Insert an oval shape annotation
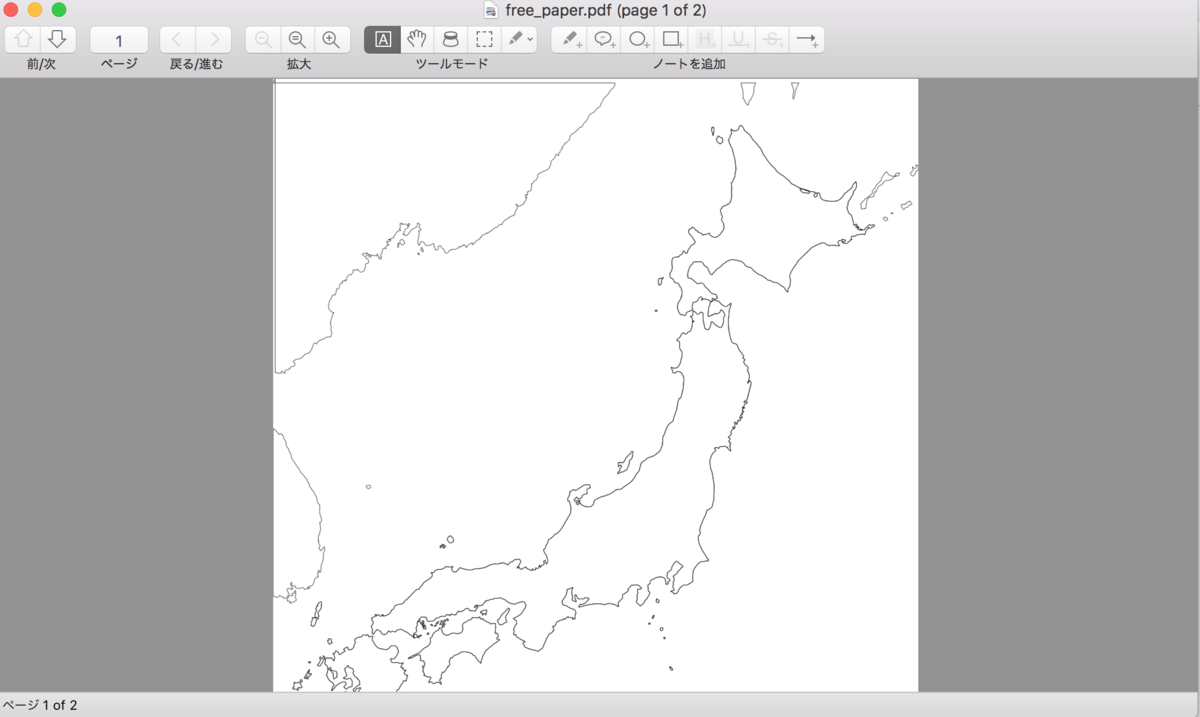This screenshot has height=717, width=1200. [636, 39]
